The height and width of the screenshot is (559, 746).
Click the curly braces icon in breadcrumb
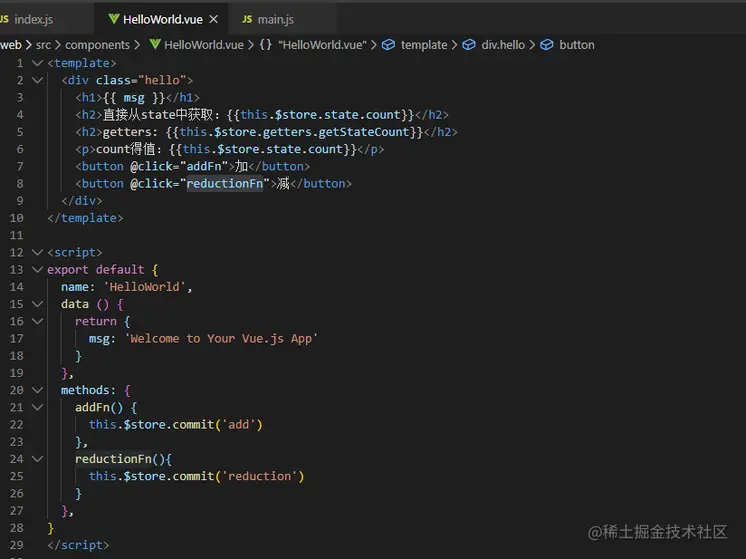[265, 45]
